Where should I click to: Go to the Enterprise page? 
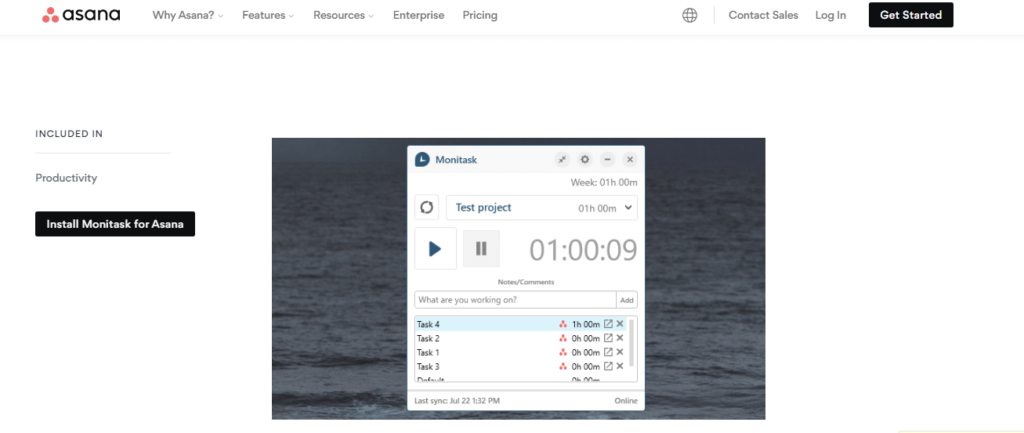coord(419,15)
